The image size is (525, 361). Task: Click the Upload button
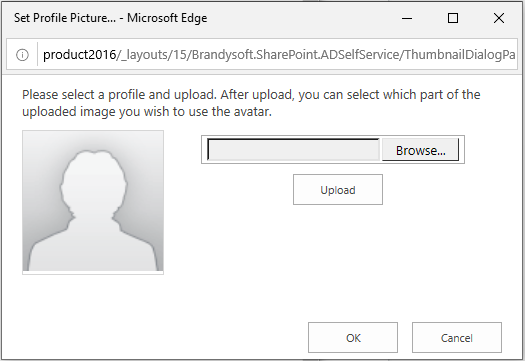[x=338, y=190]
